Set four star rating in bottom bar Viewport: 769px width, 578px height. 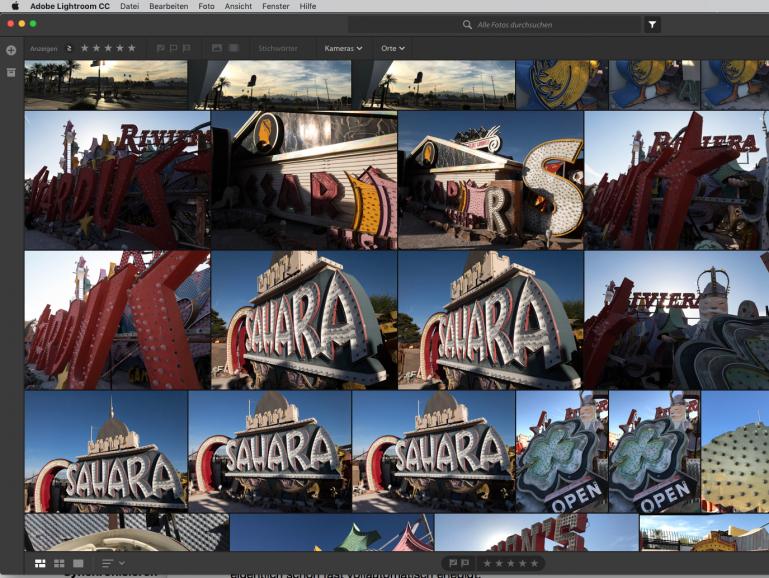522,563
